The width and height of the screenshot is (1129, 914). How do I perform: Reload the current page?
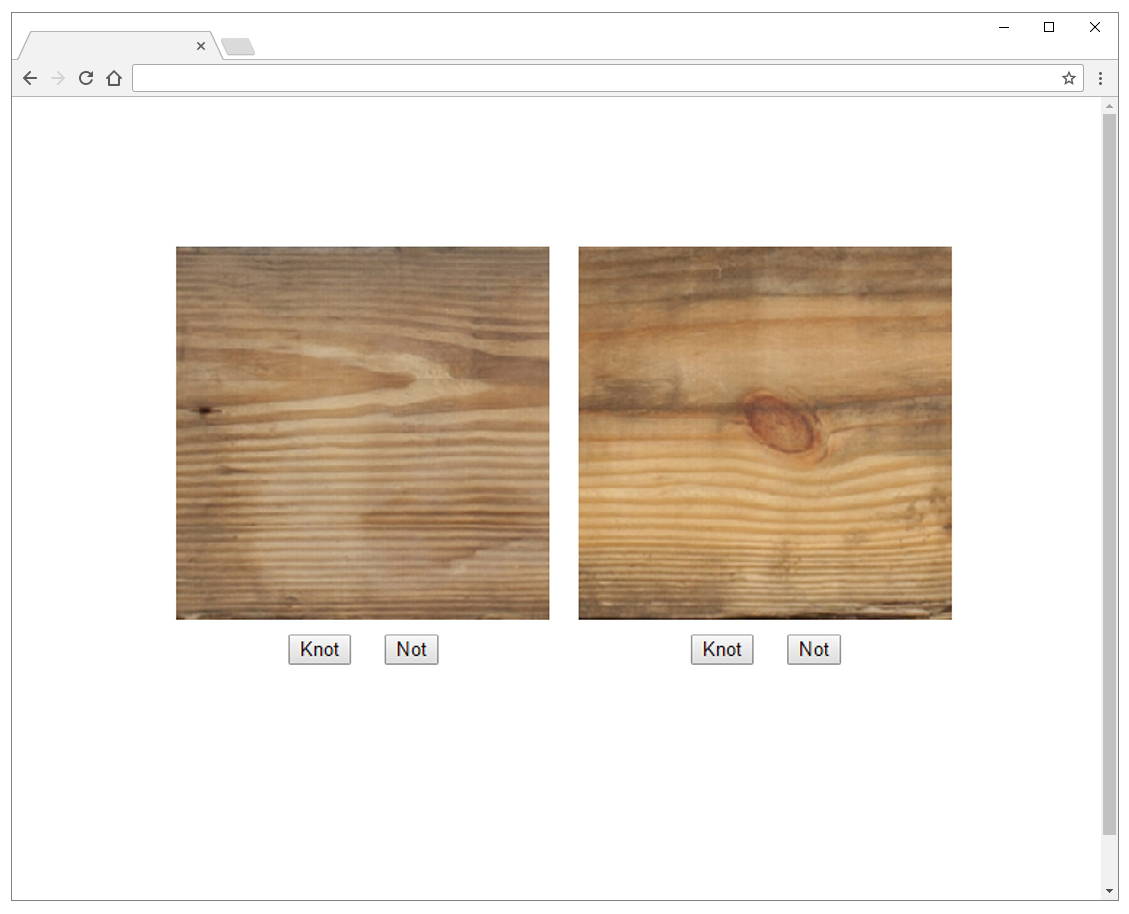pos(86,78)
